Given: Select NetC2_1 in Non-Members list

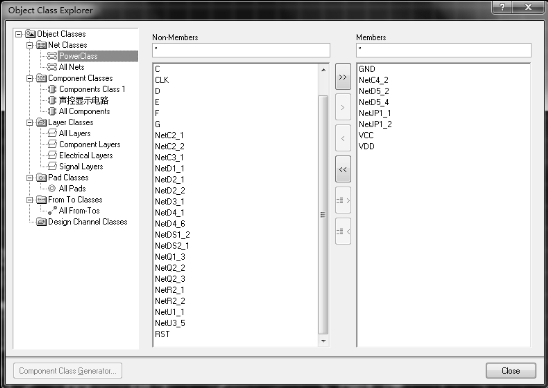Looking at the screenshot, I should tap(170, 135).
